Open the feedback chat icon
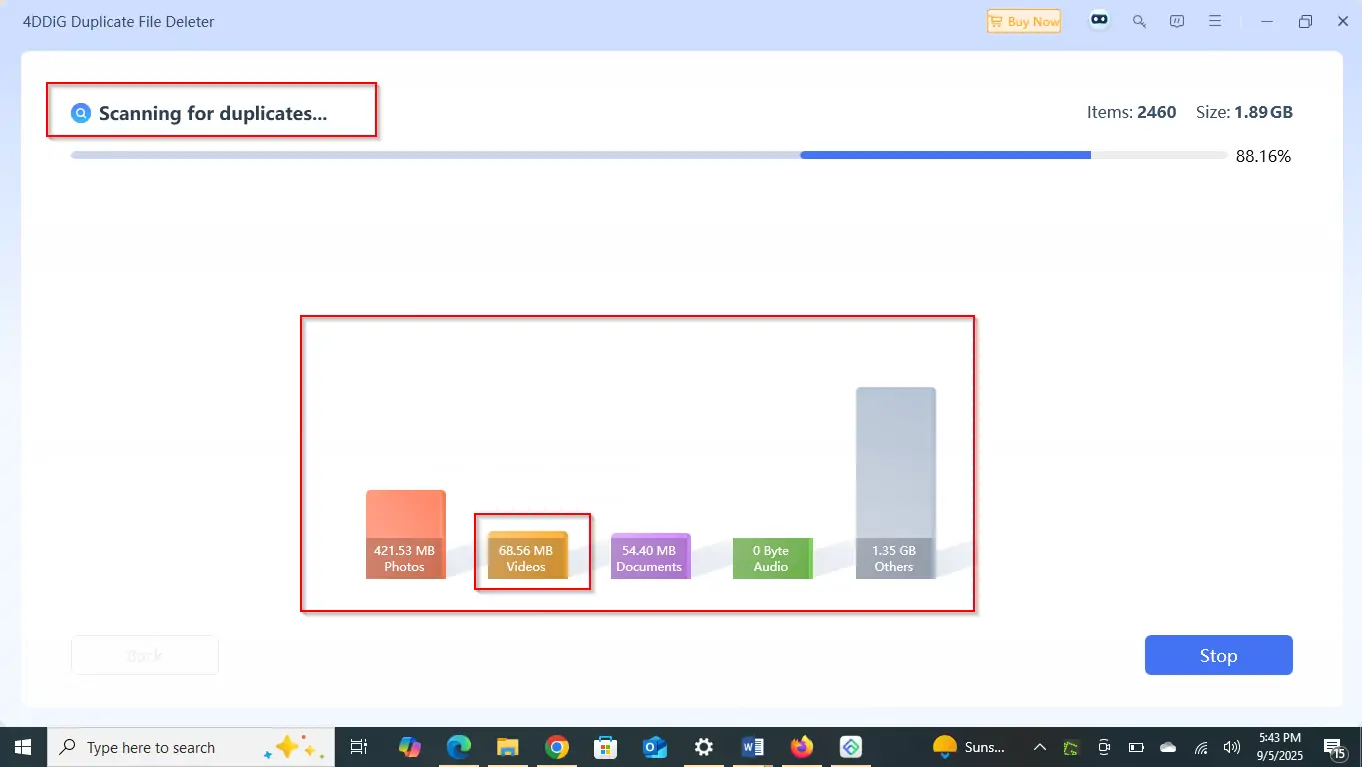Viewport: 1362px width, 767px height. coord(1178,21)
